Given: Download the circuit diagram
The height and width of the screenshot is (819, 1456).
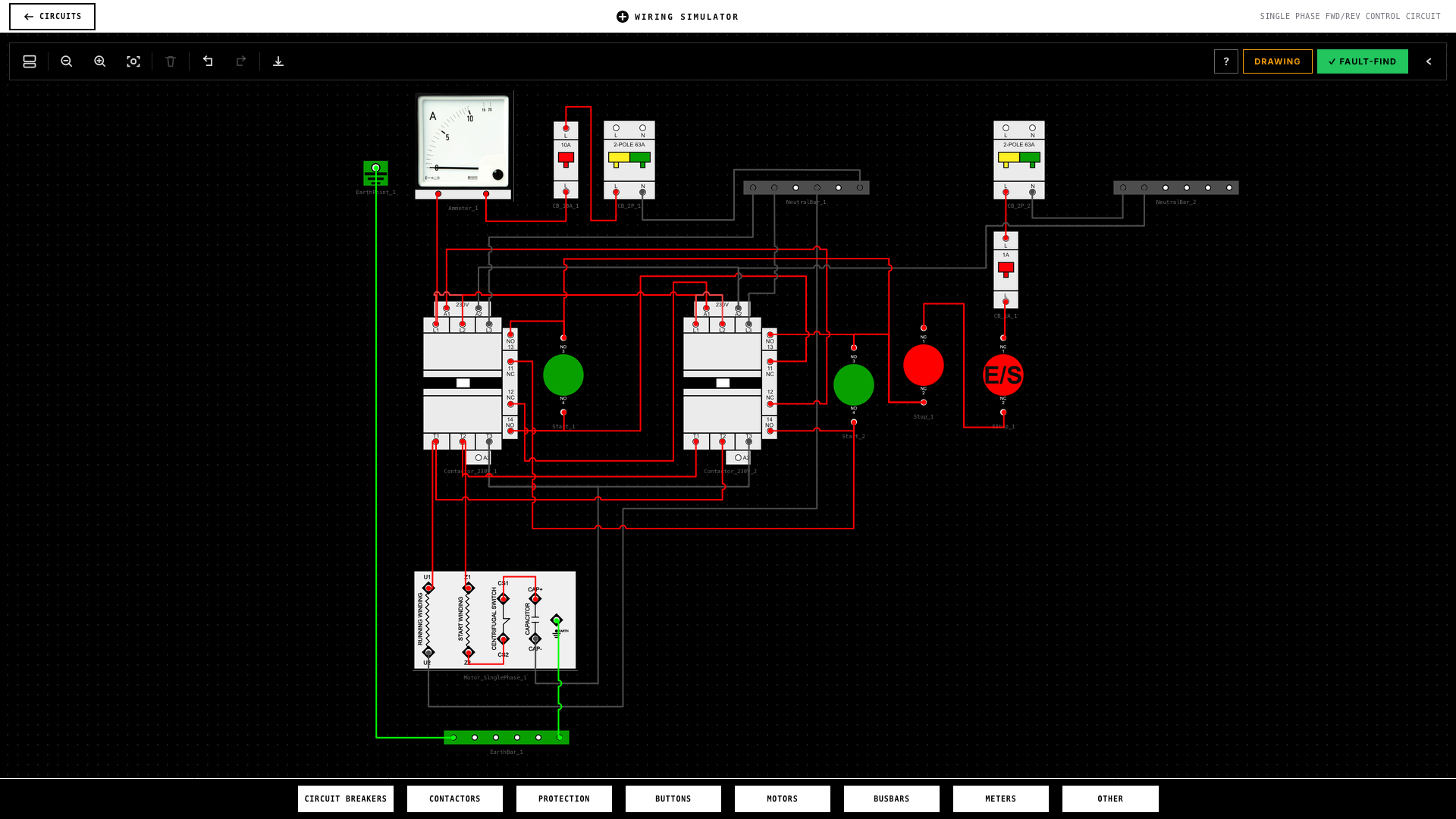Looking at the screenshot, I should (278, 61).
